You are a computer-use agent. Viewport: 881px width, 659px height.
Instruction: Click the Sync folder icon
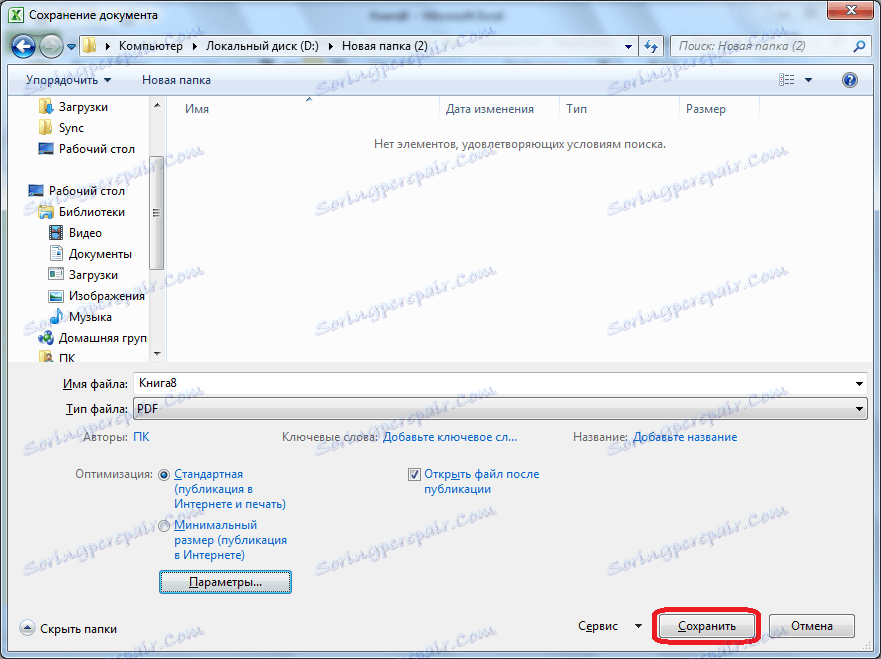[x=46, y=128]
